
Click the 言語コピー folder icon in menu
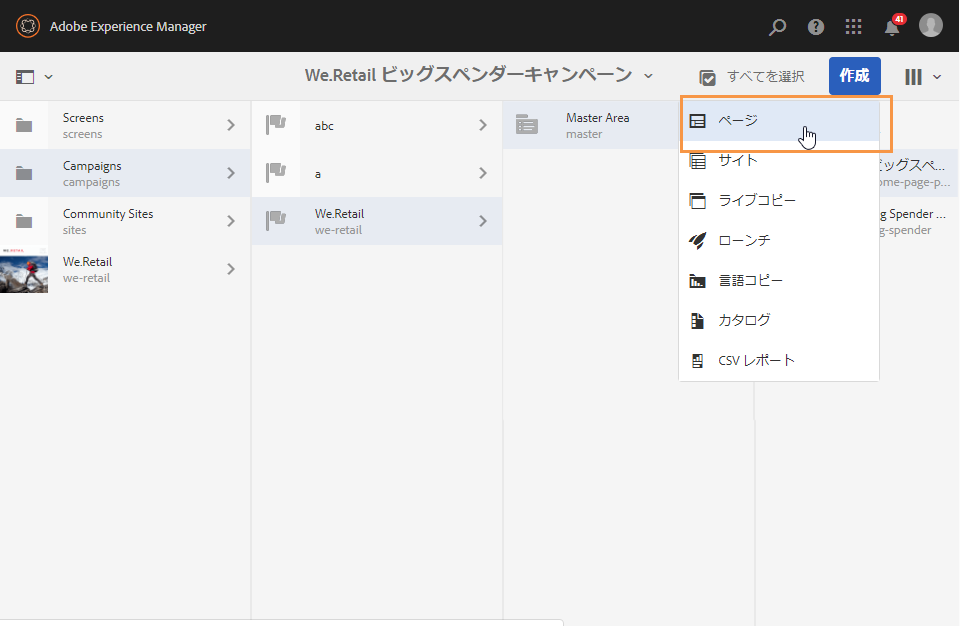pyautogui.click(x=697, y=281)
